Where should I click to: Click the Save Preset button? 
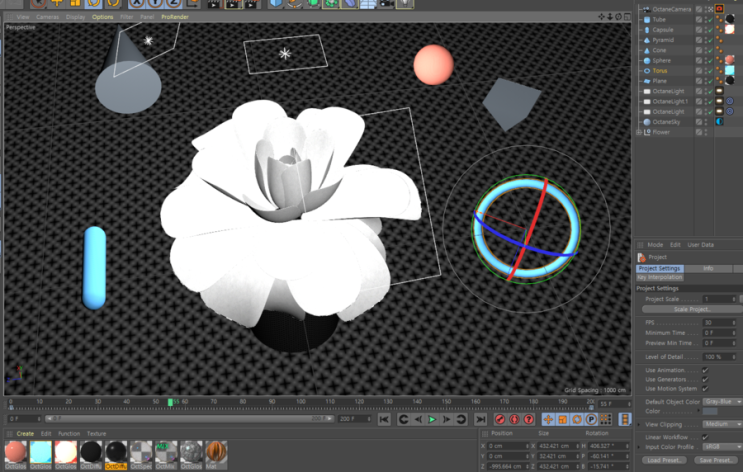point(714,460)
